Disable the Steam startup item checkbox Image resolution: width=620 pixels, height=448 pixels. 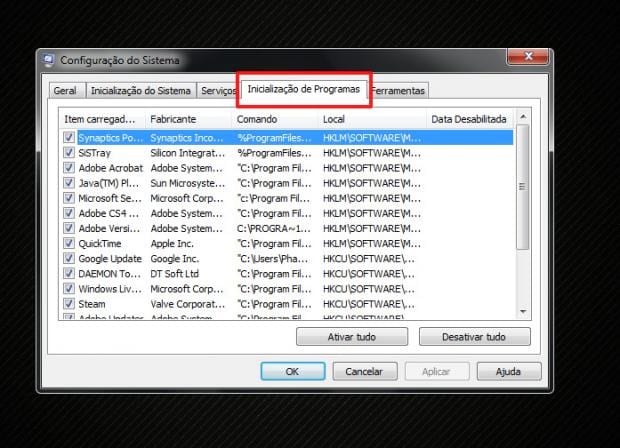click(69, 303)
